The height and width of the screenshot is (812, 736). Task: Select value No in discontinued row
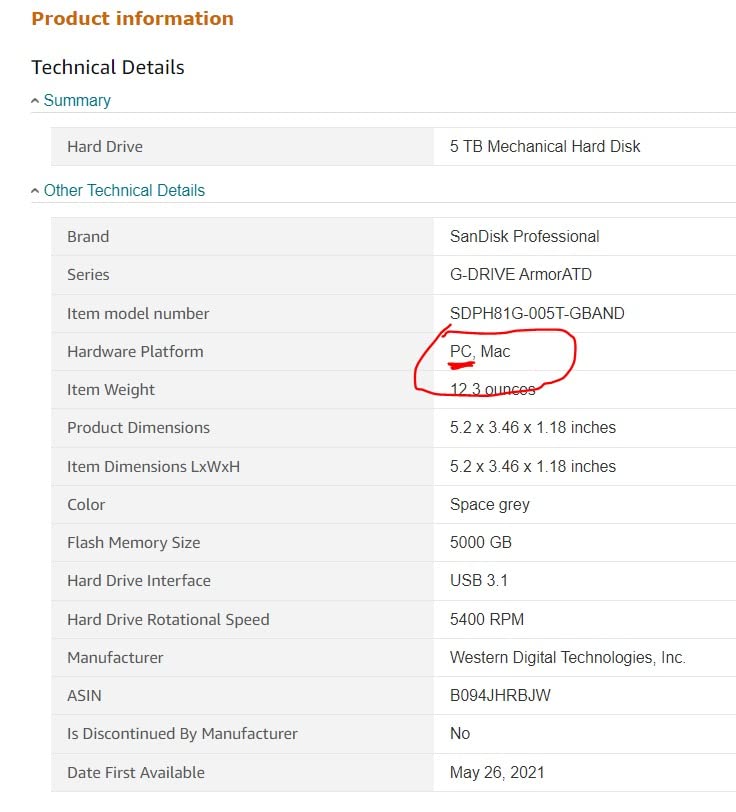pyautogui.click(x=460, y=734)
